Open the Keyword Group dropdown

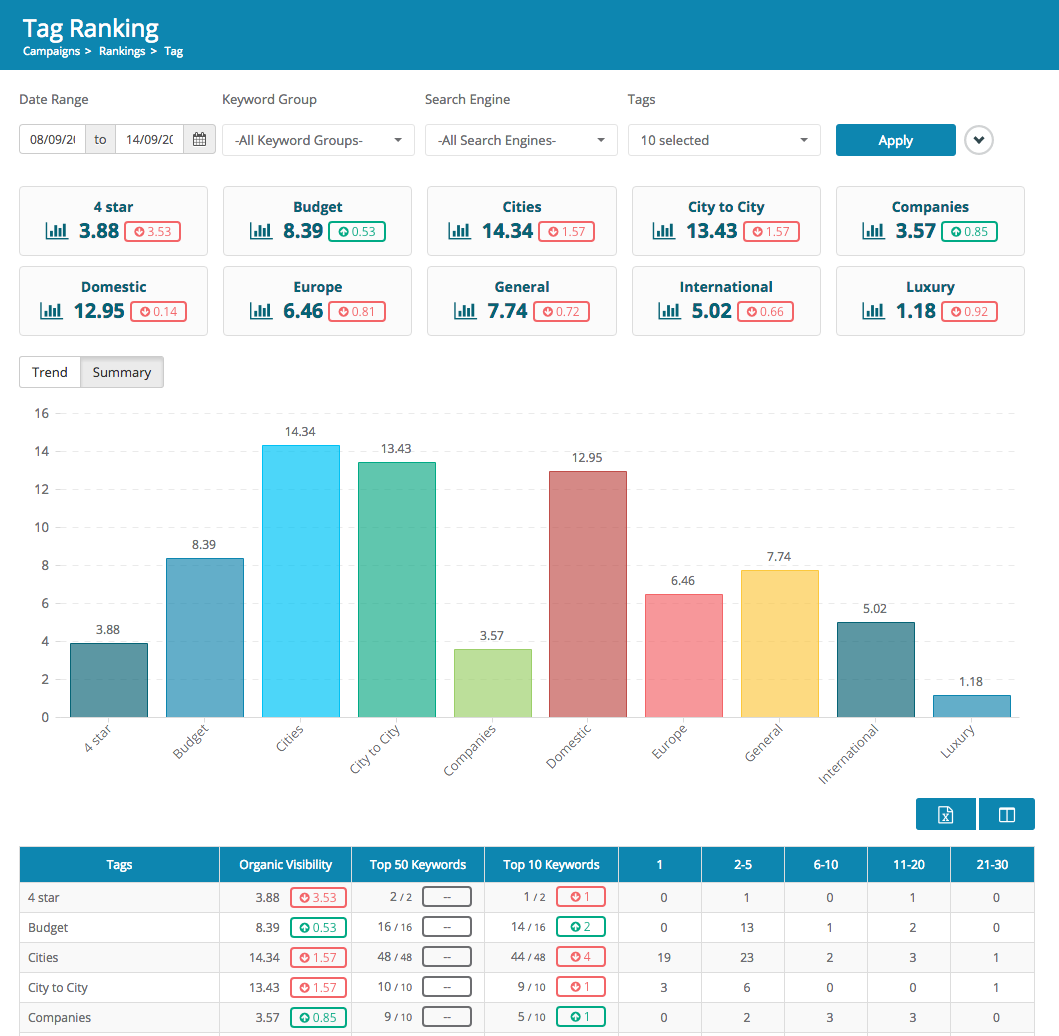click(318, 140)
